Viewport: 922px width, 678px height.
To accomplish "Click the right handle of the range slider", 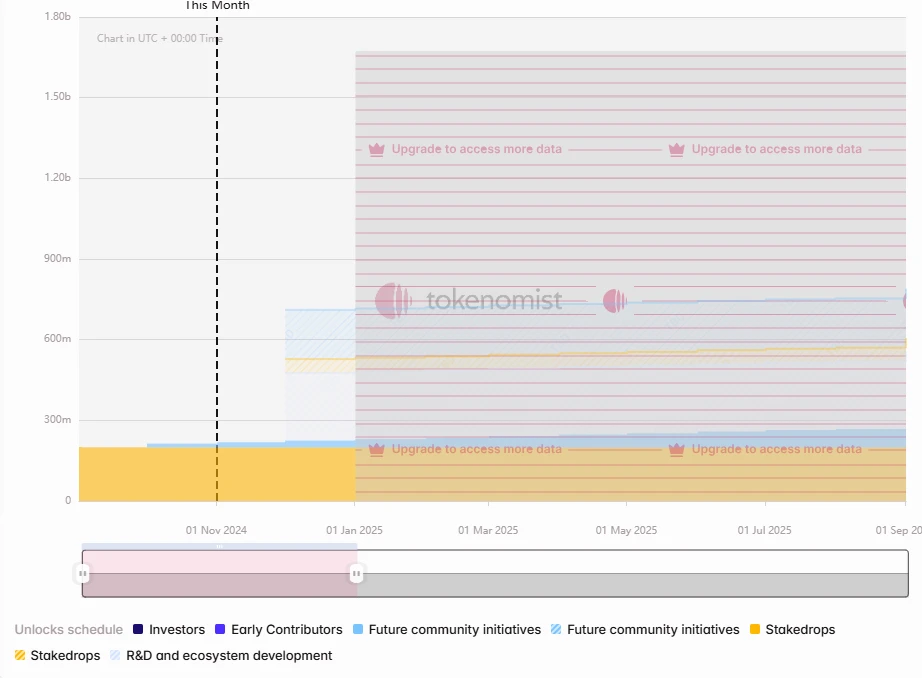I will pos(356,574).
